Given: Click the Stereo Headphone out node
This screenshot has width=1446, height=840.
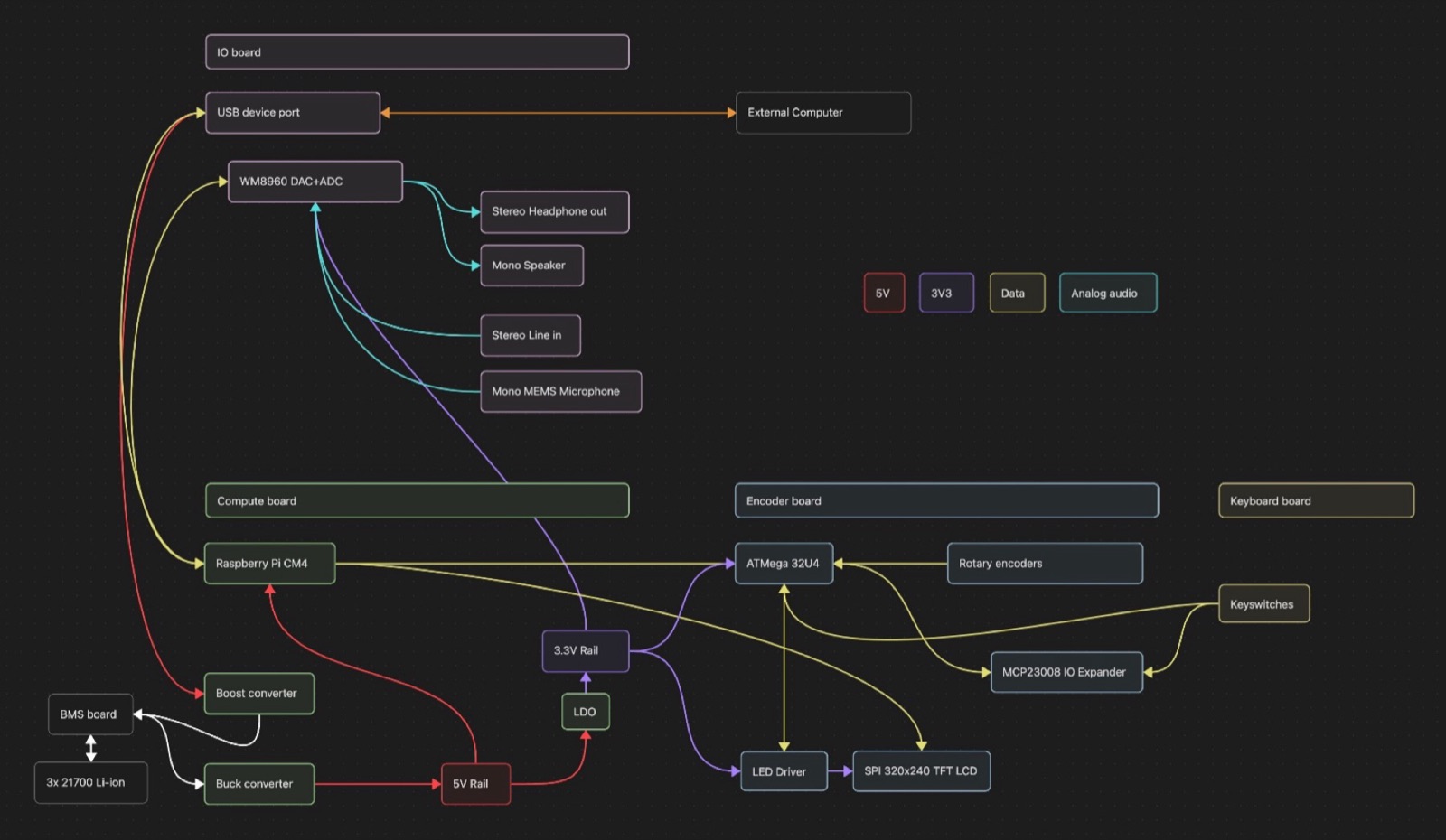Looking at the screenshot, I should [x=555, y=212].
